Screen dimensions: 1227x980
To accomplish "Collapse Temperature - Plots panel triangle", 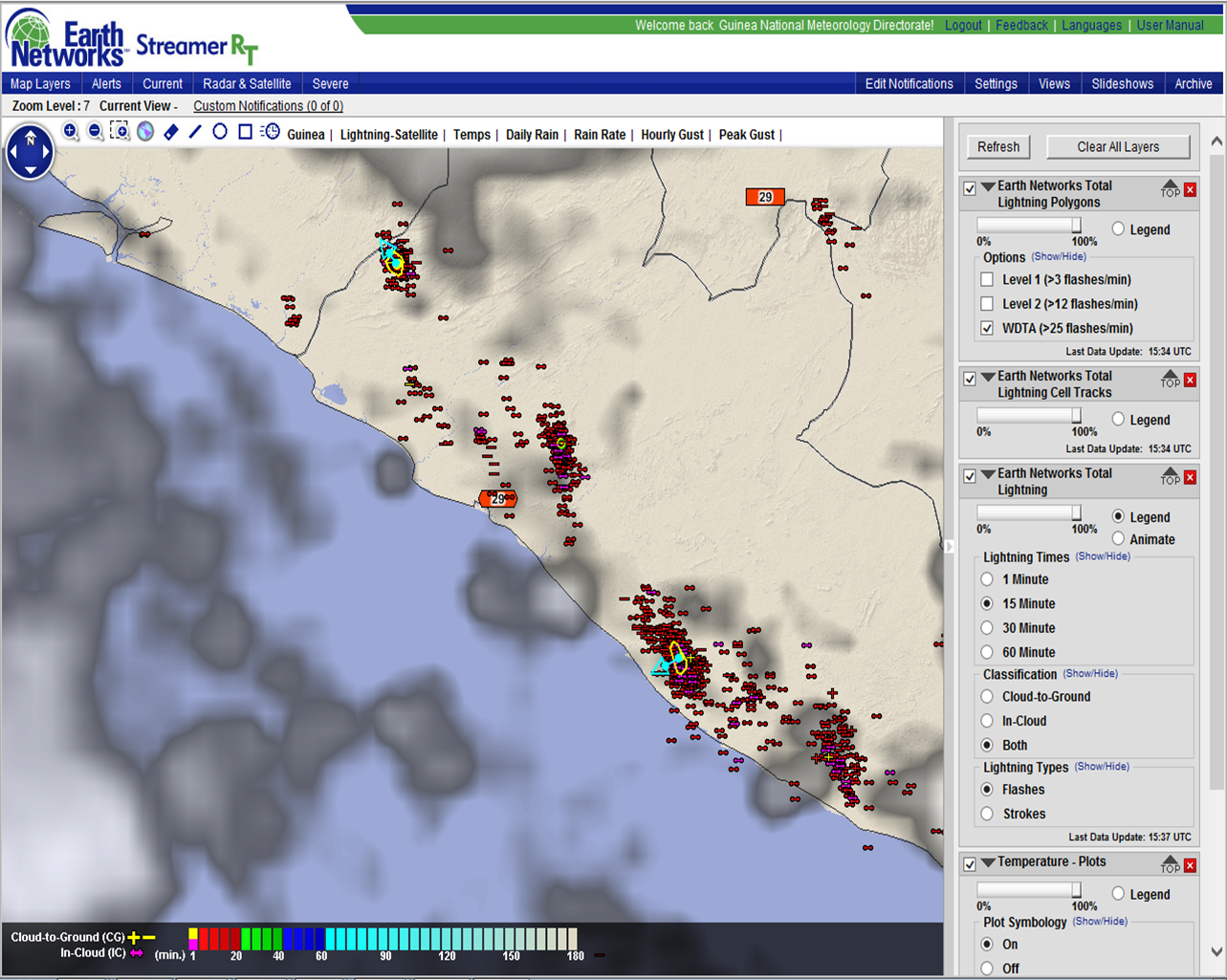I will point(988,863).
